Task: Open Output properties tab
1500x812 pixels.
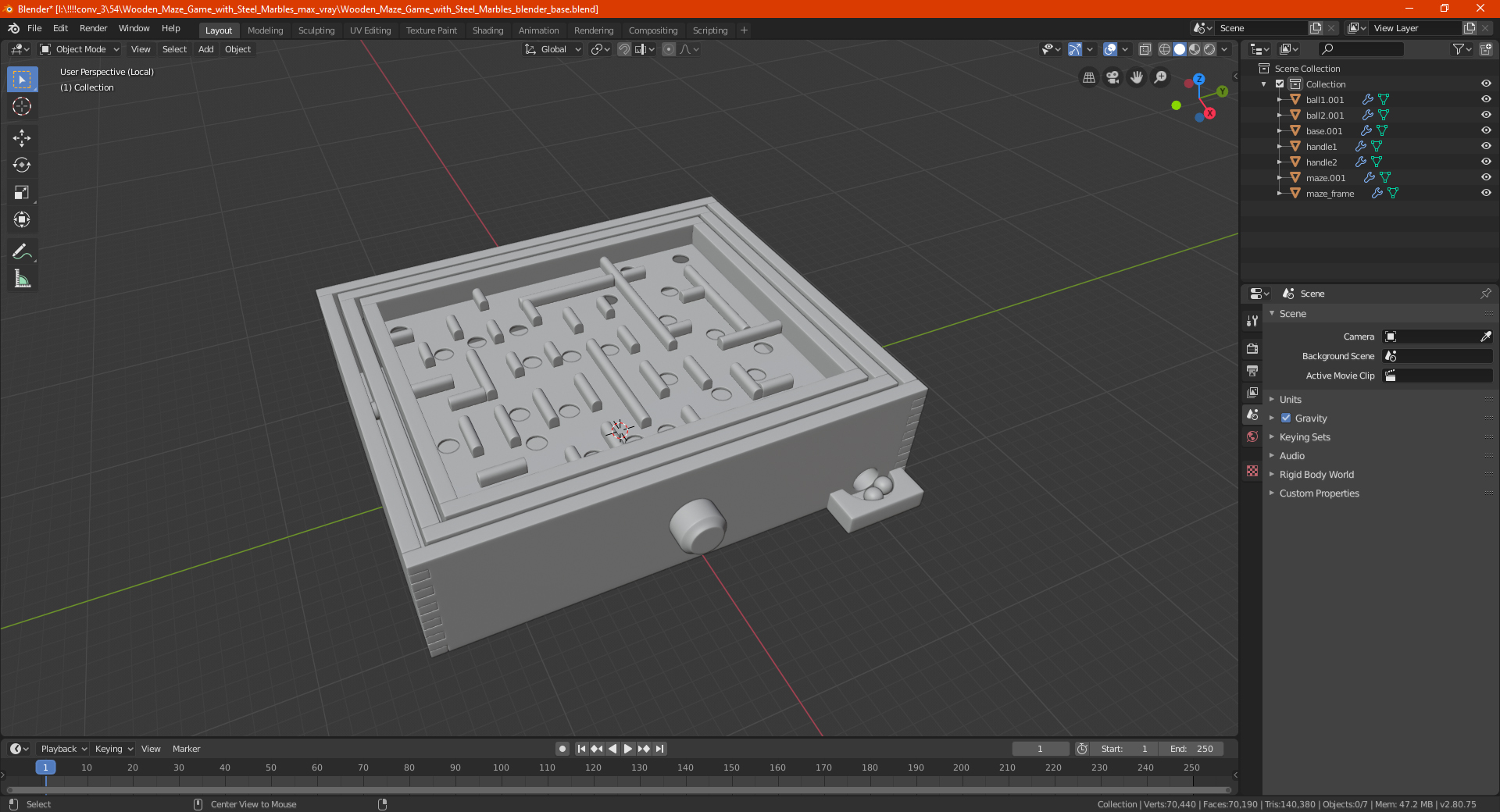Action: pos(1252,370)
